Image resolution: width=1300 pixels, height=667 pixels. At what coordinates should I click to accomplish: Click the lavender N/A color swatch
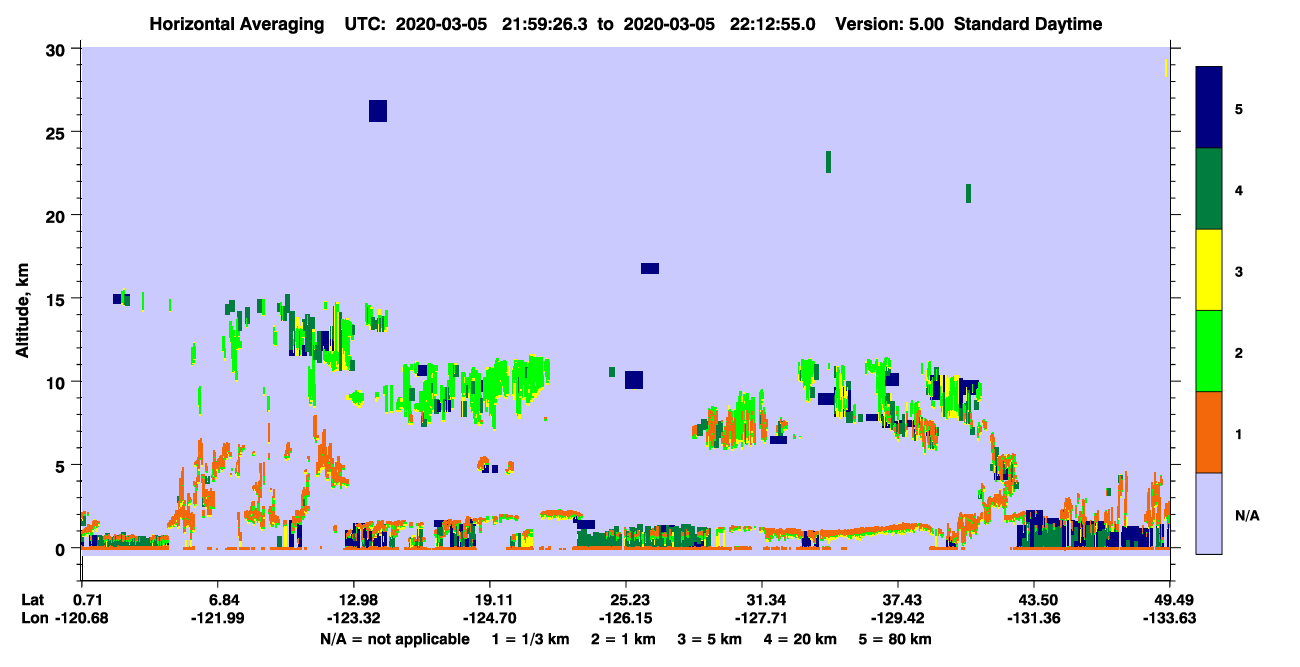point(1209,513)
